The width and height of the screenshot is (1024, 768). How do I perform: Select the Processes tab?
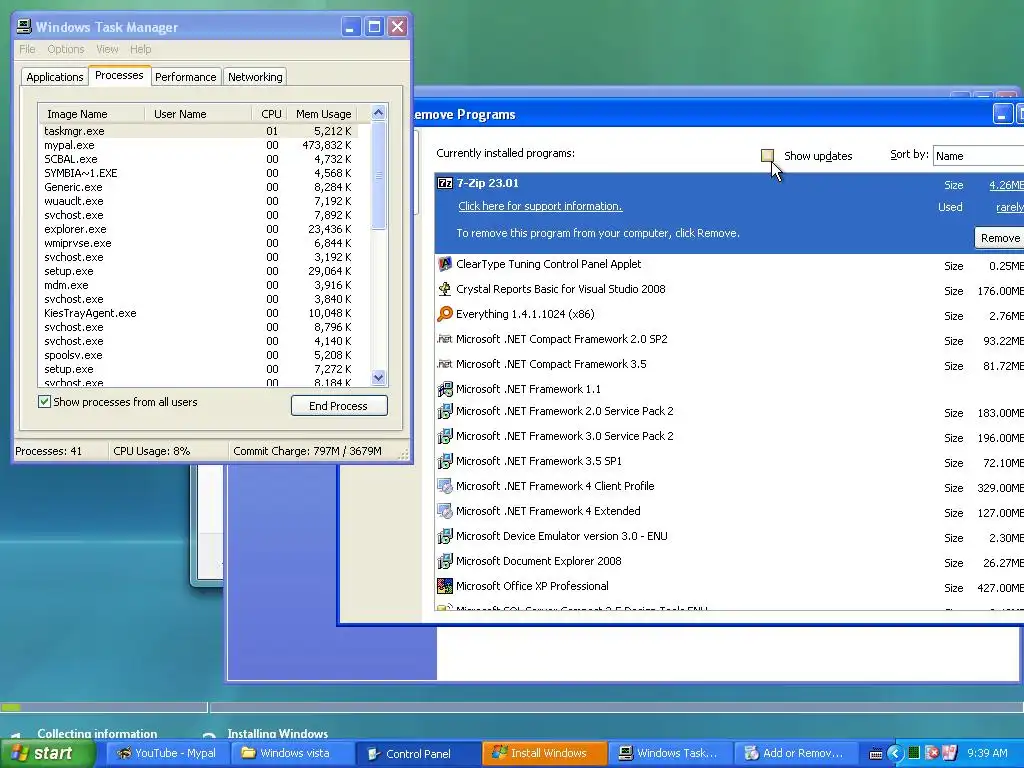pyautogui.click(x=119, y=75)
